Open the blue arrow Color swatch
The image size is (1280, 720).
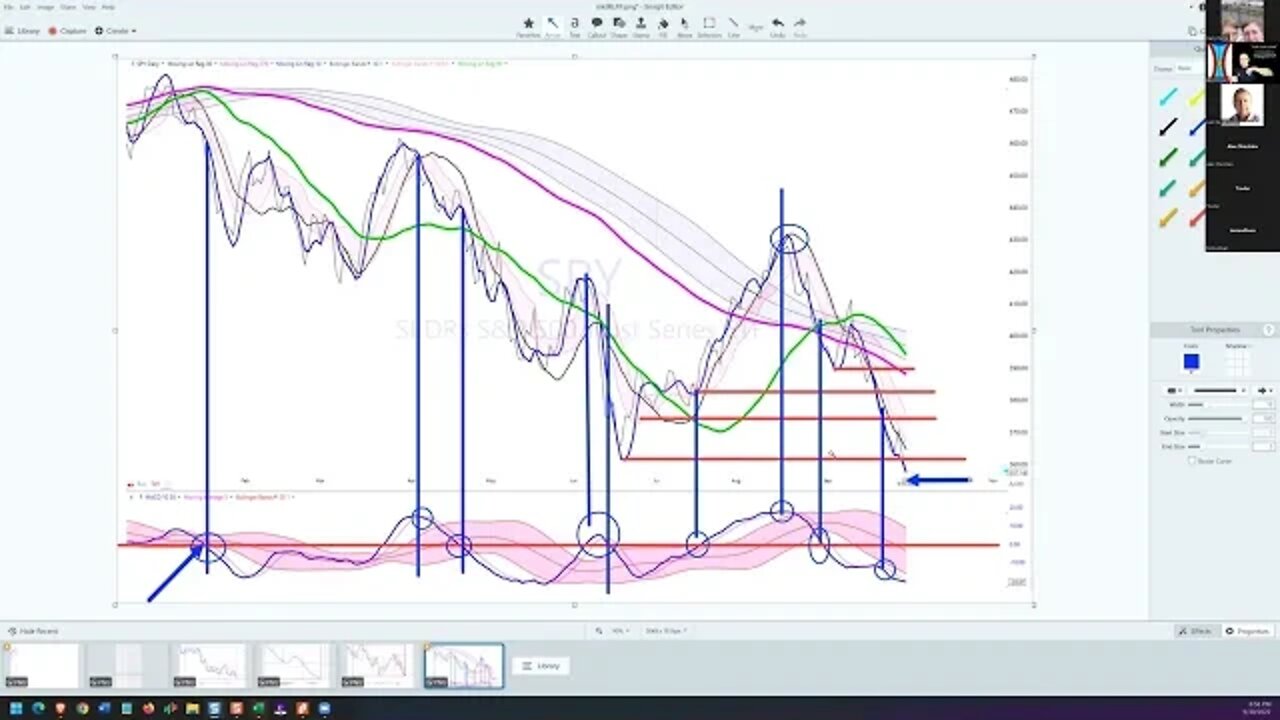tap(1192, 362)
